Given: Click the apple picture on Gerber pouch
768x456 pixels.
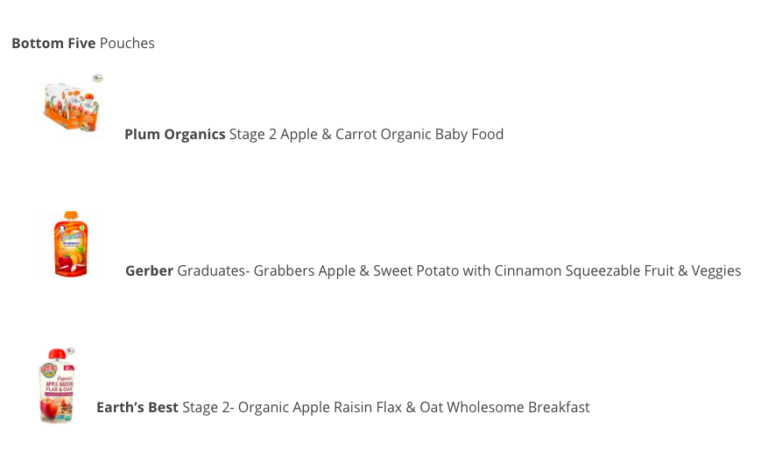Looking at the screenshot, I should (x=65, y=263).
